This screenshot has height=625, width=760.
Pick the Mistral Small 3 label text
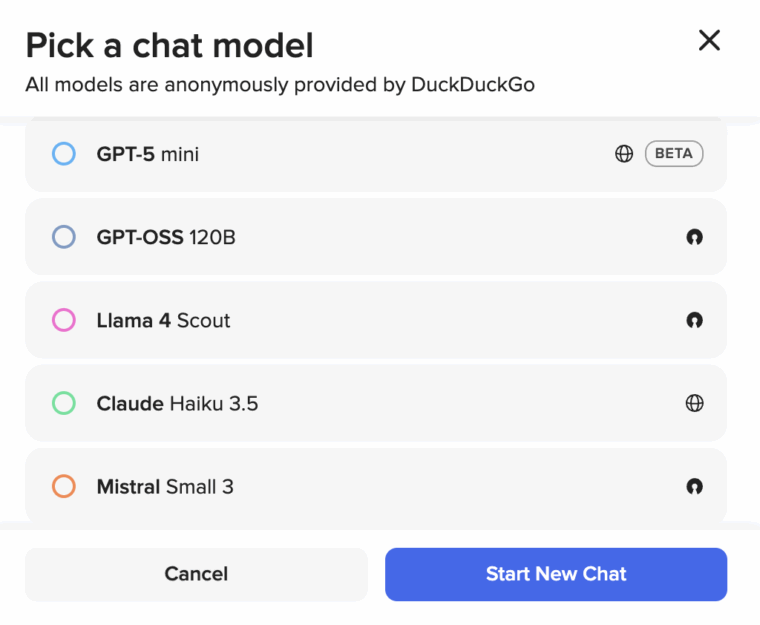click(165, 486)
